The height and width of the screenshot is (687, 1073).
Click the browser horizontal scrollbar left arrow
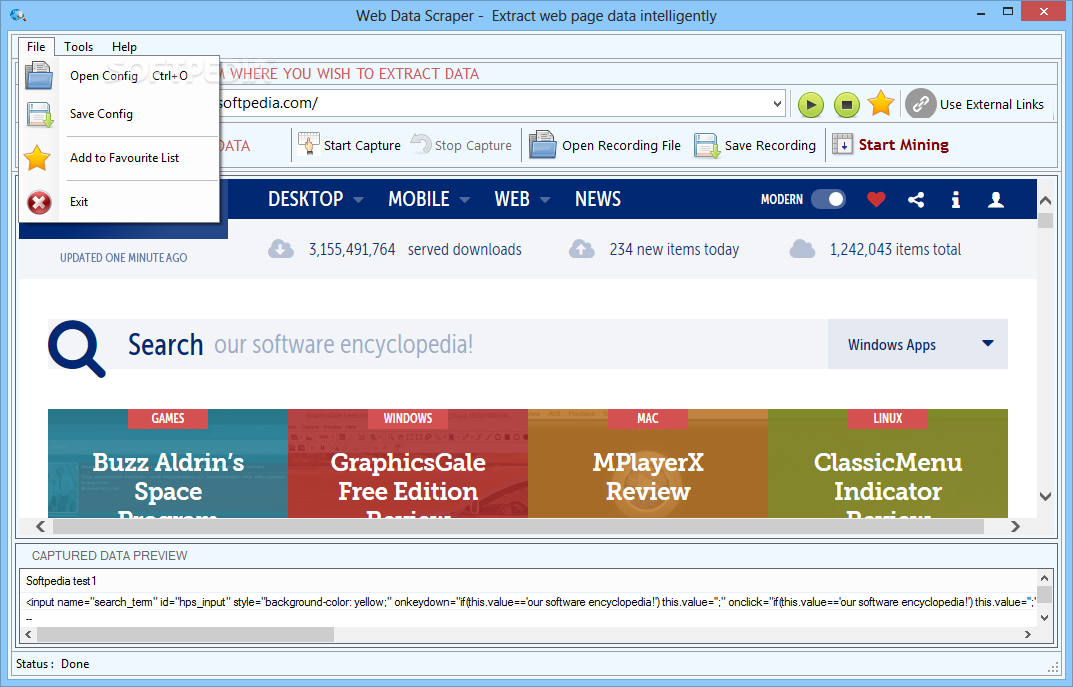[40, 526]
